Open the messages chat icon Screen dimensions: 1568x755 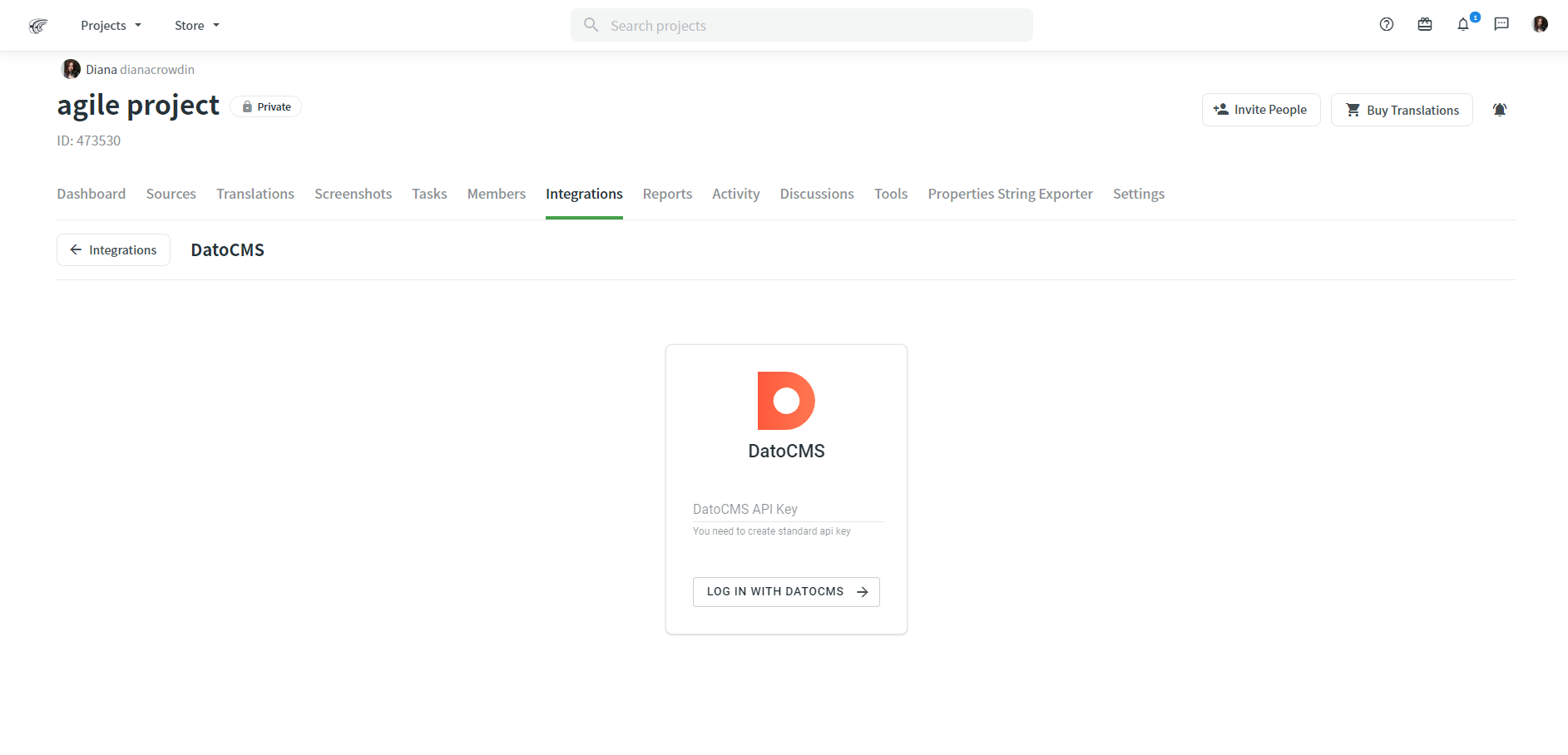click(1501, 24)
